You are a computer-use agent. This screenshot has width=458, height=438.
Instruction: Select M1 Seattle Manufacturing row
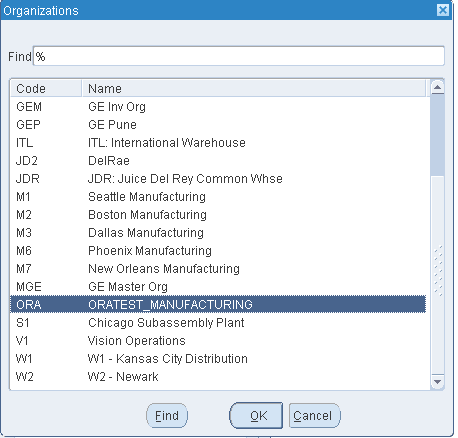pos(218,197)
